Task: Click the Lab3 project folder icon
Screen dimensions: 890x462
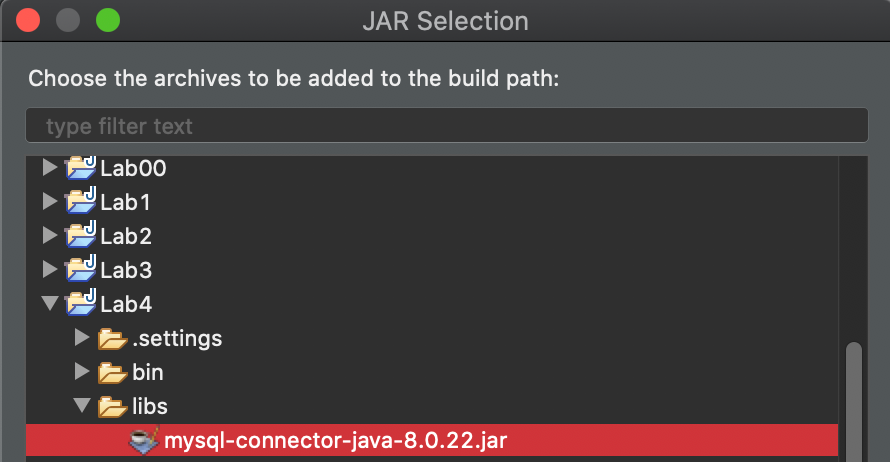Action: [80, 270]
